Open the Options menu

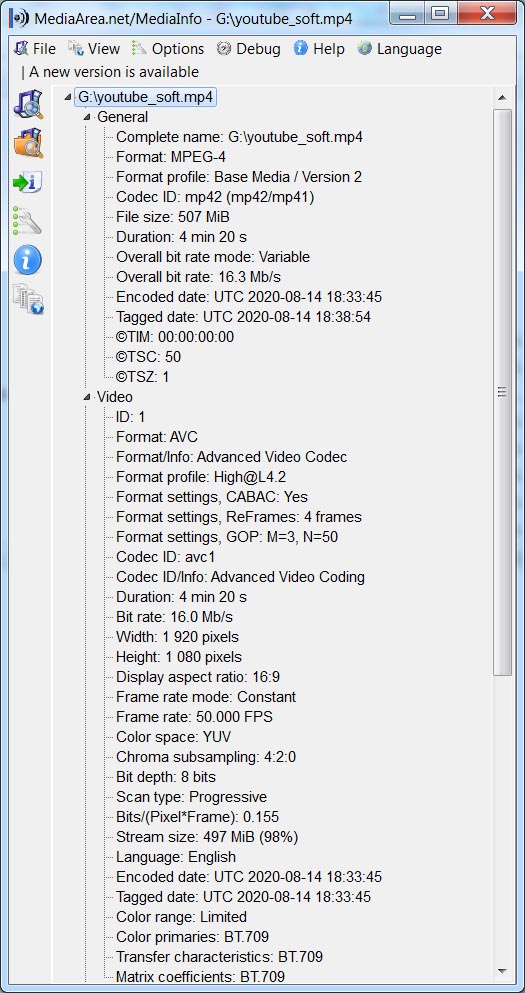click(168, 49)
